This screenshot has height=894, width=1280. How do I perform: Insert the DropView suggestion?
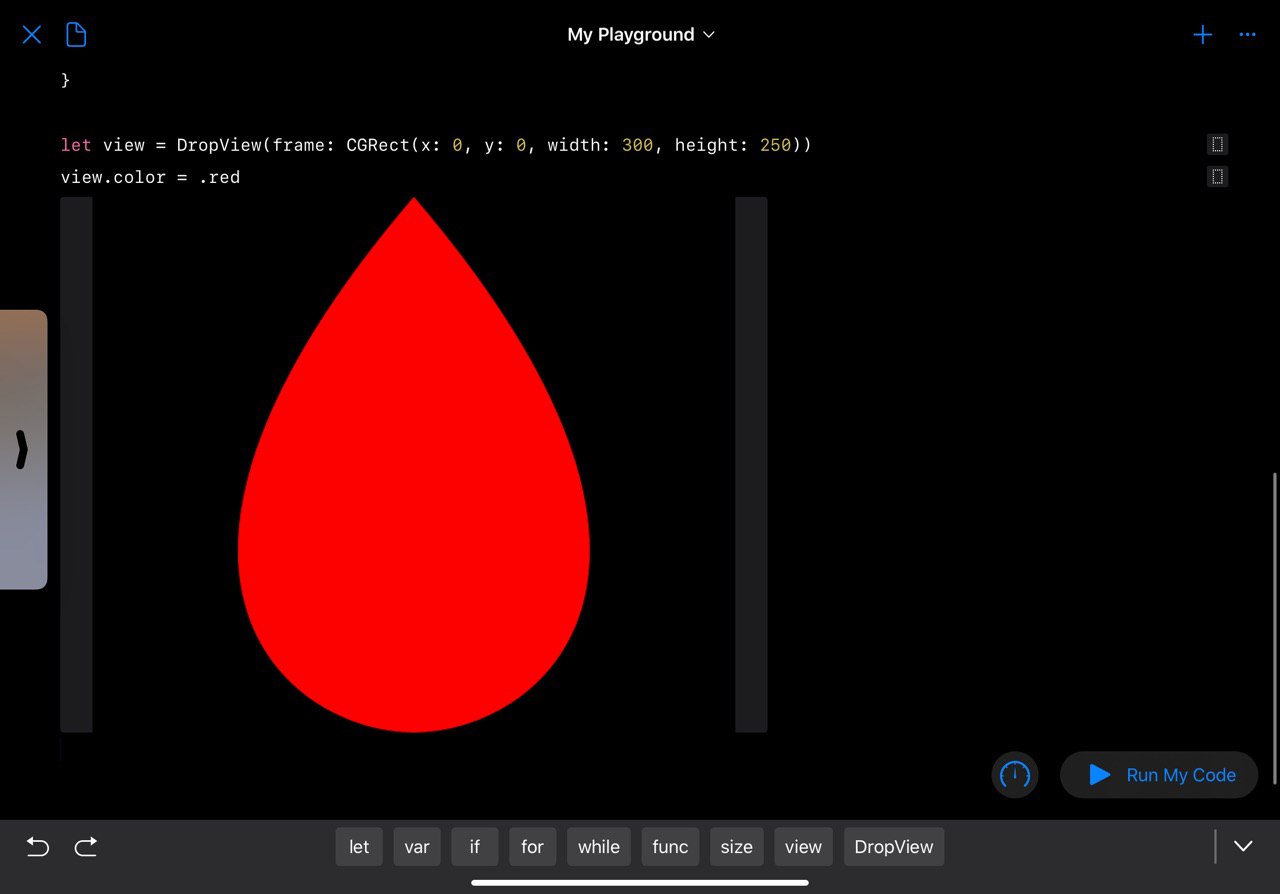(894, 847)
